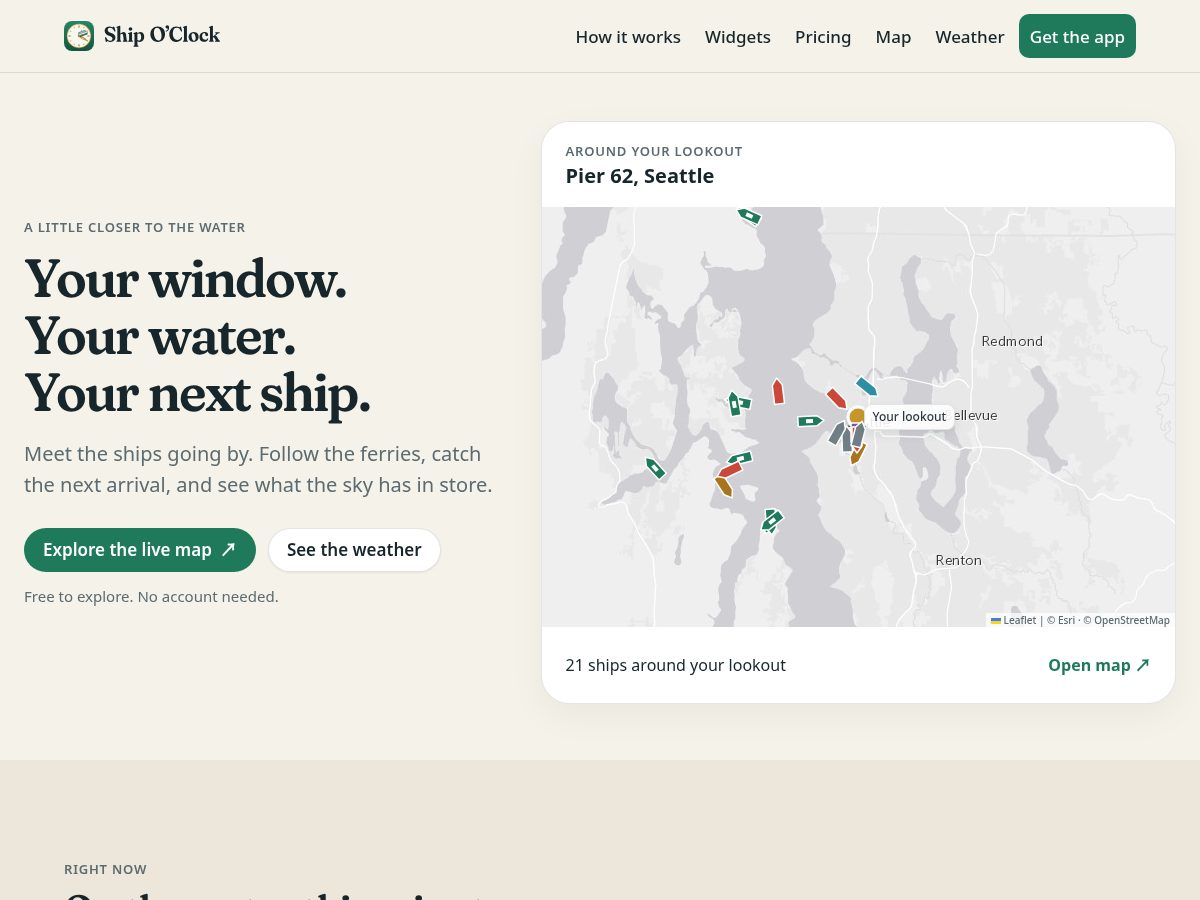Click the Ship O'Clock brand name
The width and height of the screenshot is (1200, 900).
tap(162, 35)
